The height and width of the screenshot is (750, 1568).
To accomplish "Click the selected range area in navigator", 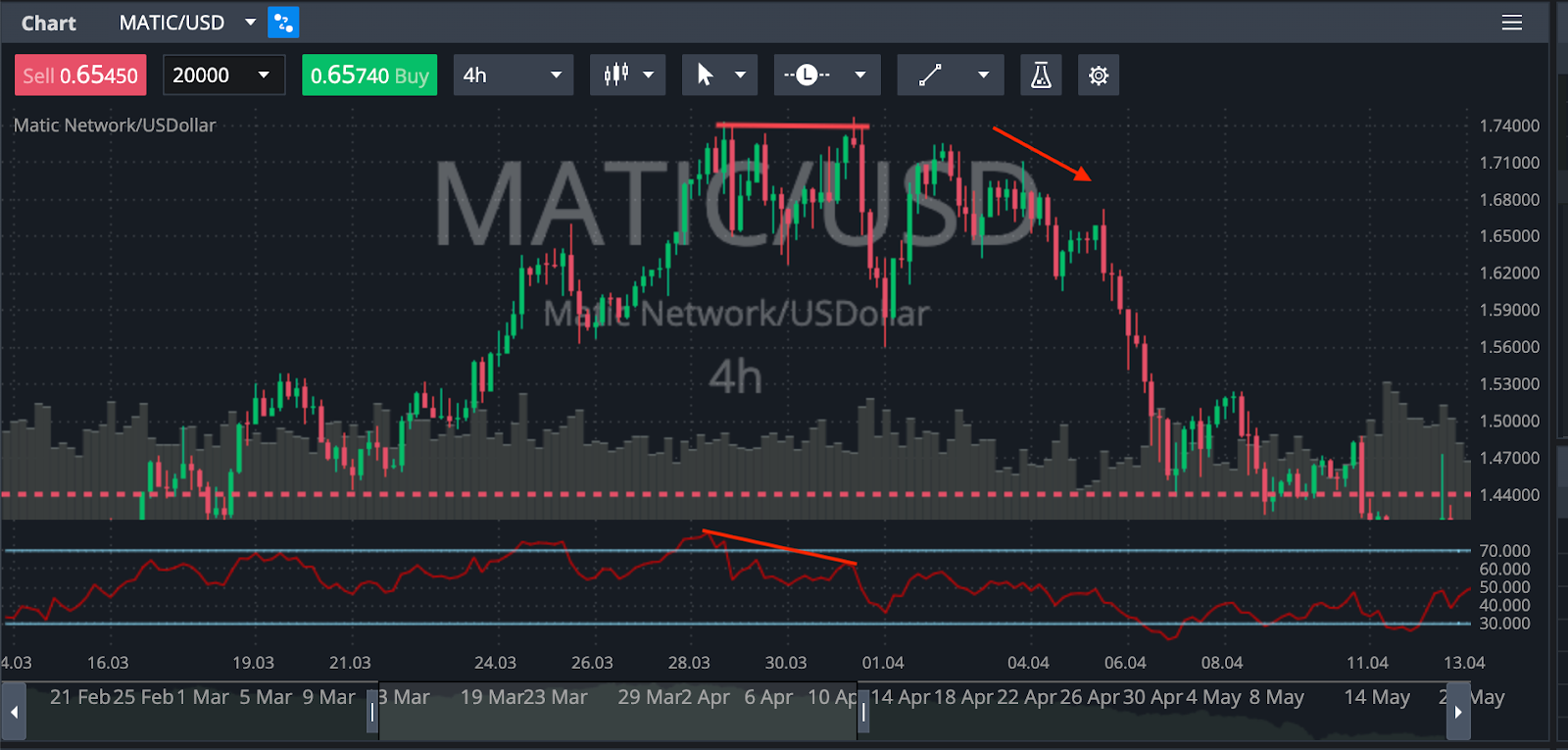I will click(x=617, y=713).
